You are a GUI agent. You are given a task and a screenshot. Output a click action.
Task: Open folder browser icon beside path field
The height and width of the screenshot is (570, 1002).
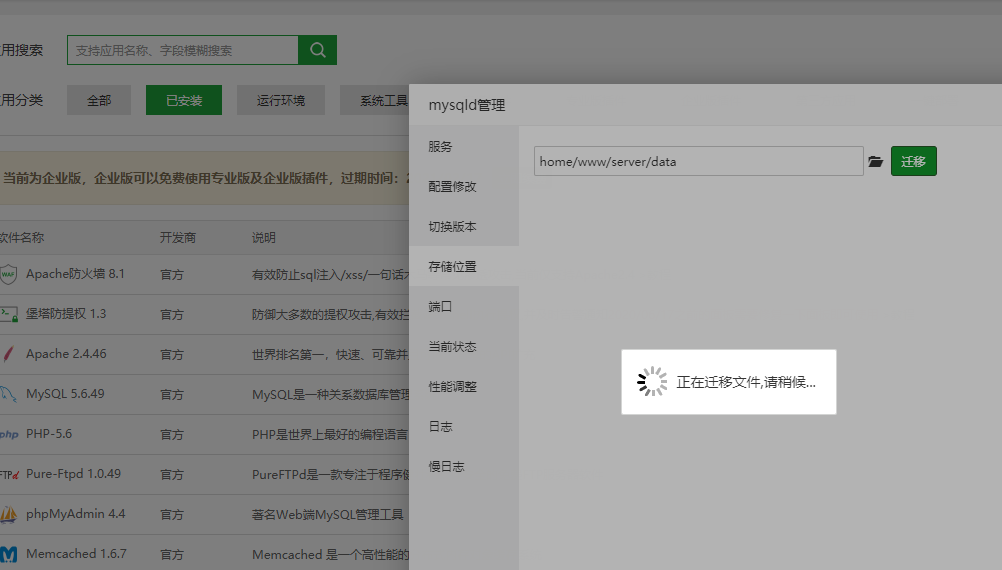coord(875,162)
